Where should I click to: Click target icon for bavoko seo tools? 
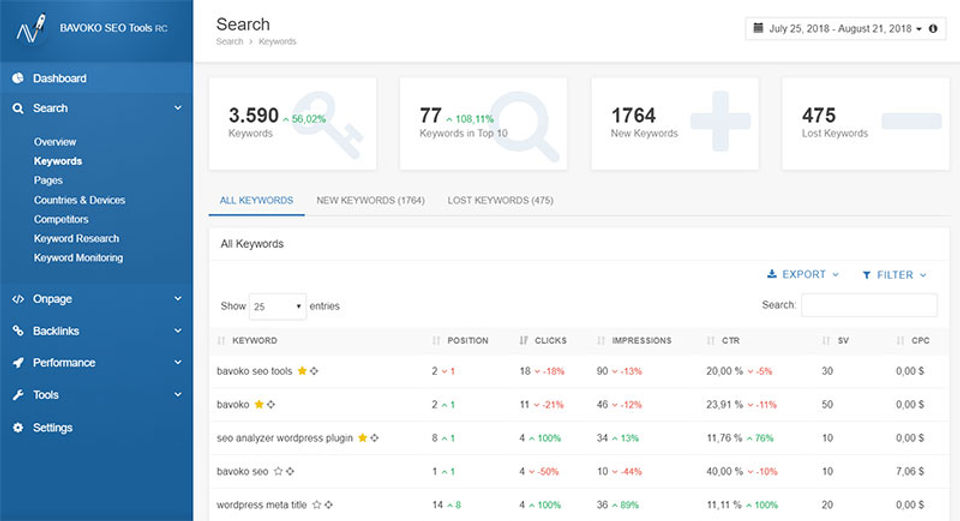click(314, 370)
